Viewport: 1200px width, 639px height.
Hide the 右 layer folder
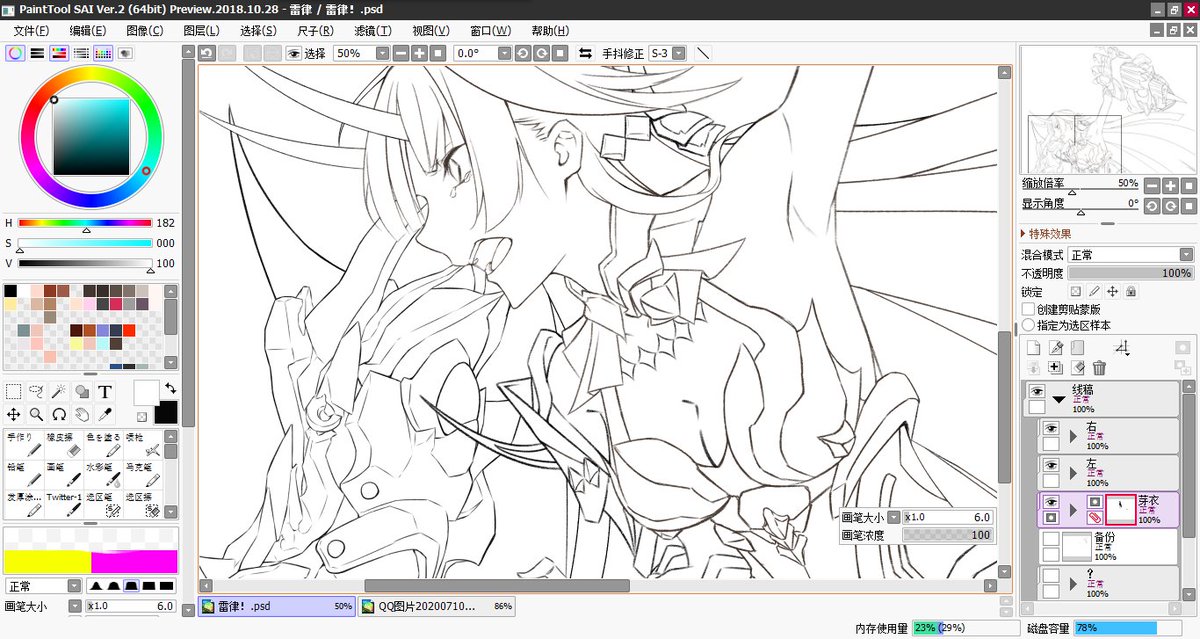click(x=1050, y=428)
